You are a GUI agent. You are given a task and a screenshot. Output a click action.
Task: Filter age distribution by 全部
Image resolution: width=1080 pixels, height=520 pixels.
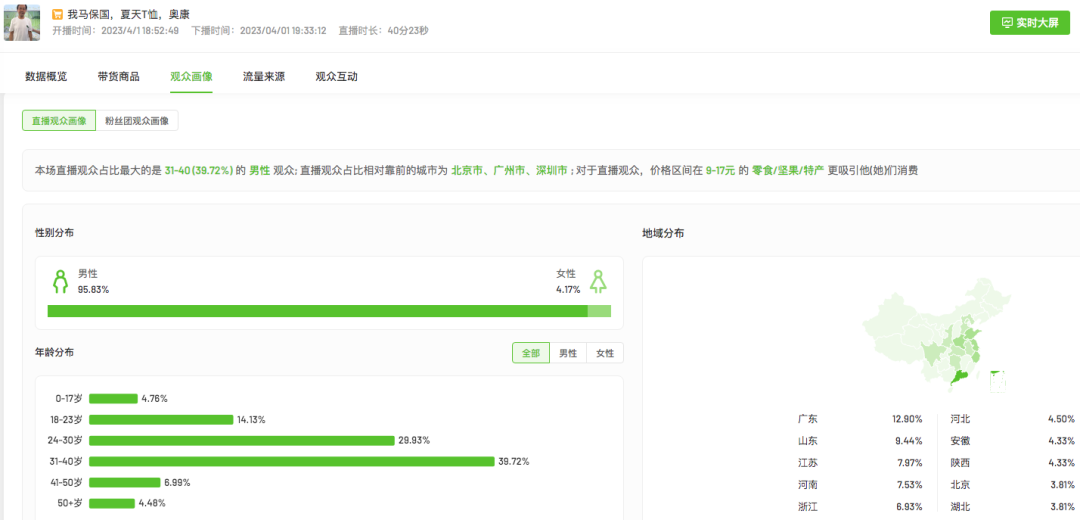pyautogui.click(x=530, y=353)
